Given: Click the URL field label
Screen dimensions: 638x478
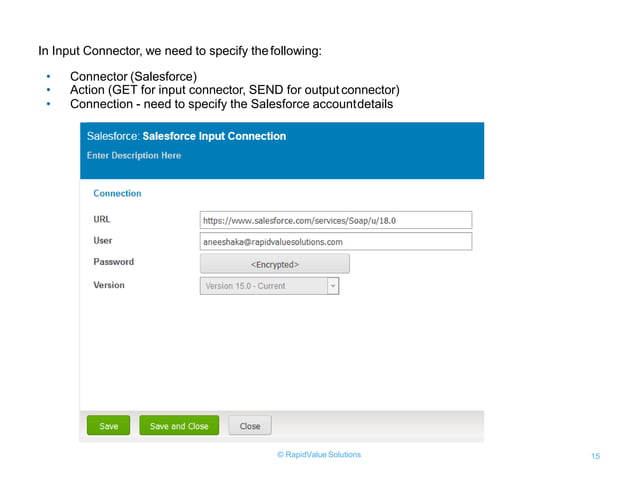Looking at the screenshot, I should coord(102,219).
